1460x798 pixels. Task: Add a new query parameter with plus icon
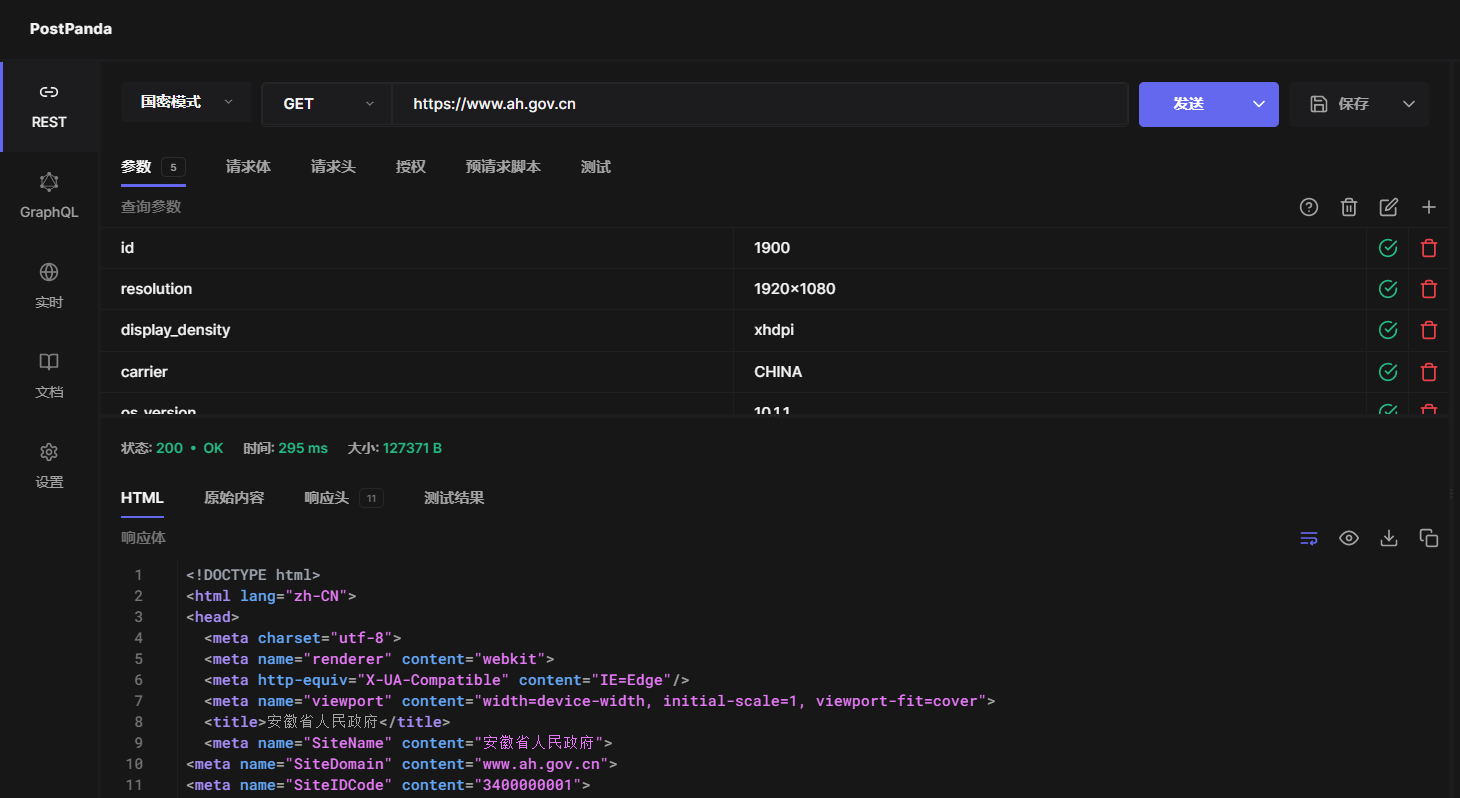point(1429,207)
